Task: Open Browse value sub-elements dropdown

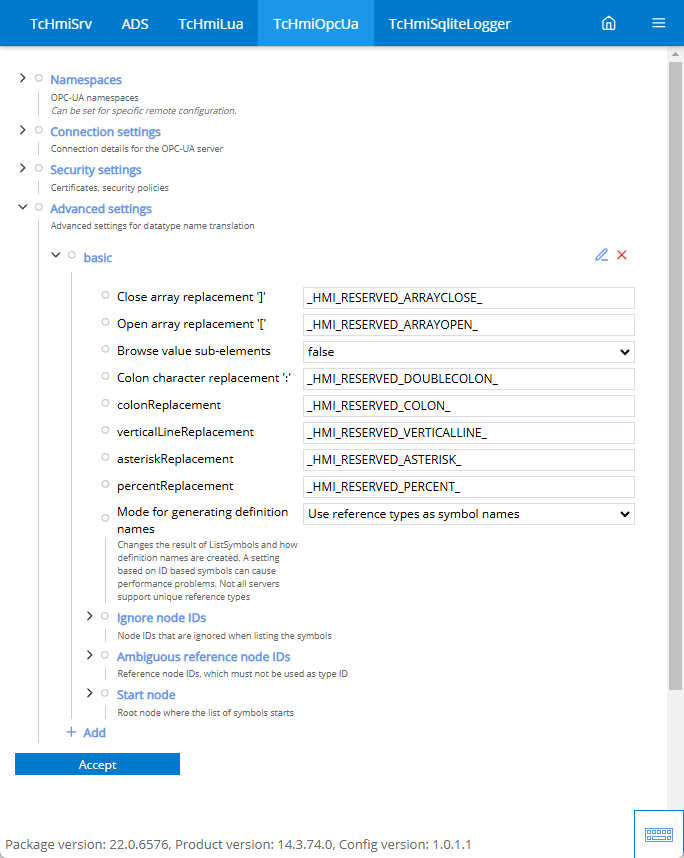Action: pos(469,352)
